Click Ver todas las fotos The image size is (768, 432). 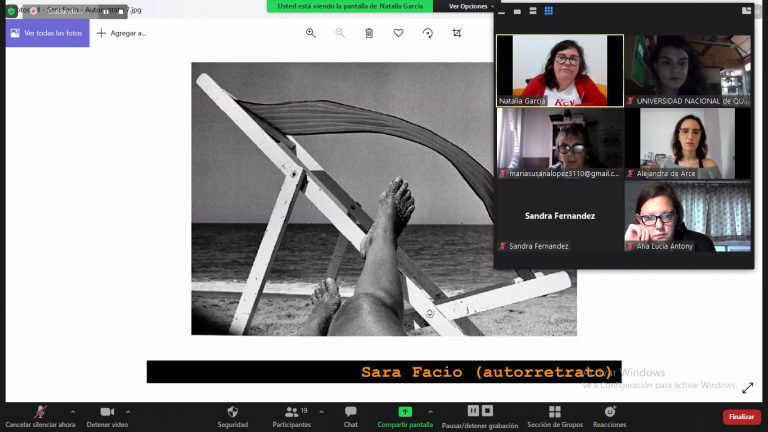pos(46,33)
